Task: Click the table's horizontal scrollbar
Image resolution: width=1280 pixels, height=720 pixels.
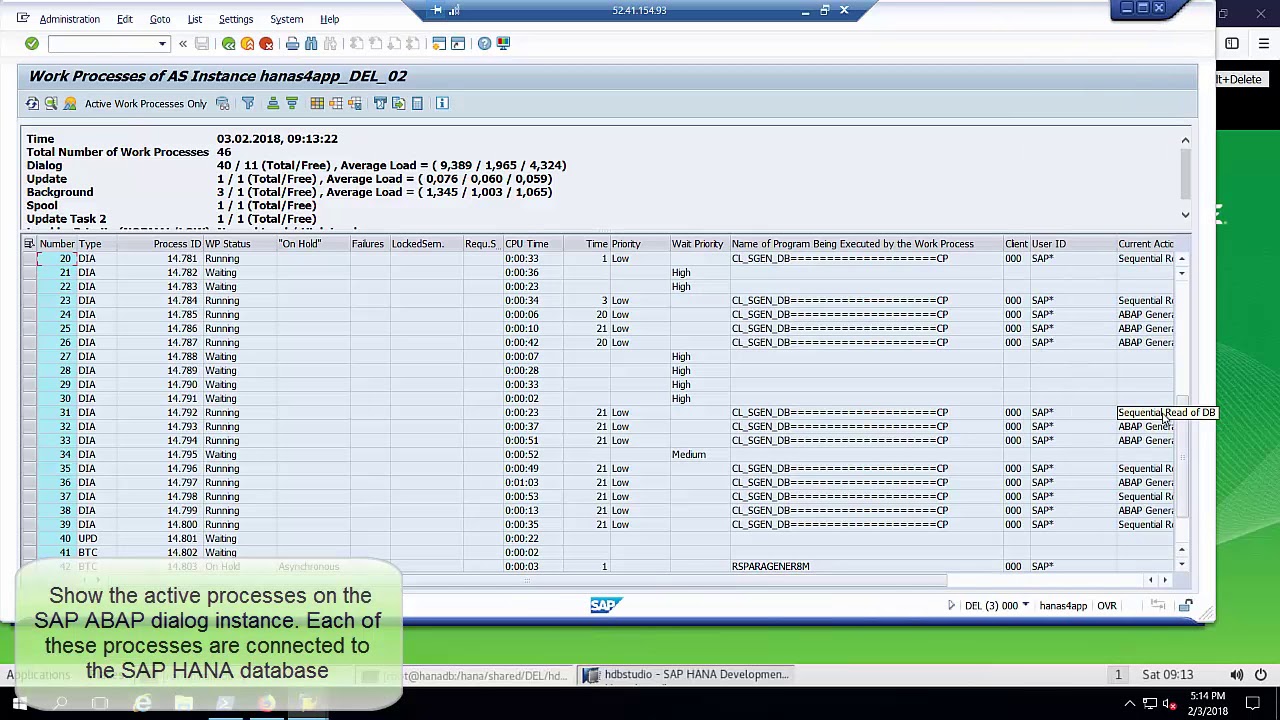Action: click(x=500, y=580)
